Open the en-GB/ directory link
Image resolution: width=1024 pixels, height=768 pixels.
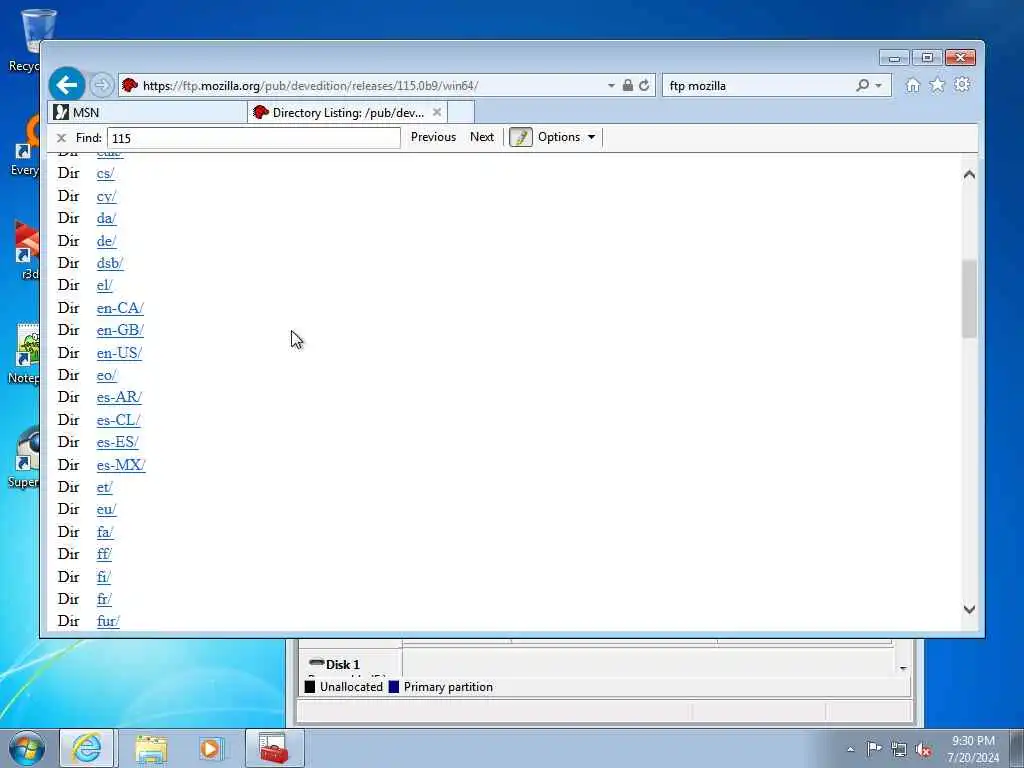(120, 330)
